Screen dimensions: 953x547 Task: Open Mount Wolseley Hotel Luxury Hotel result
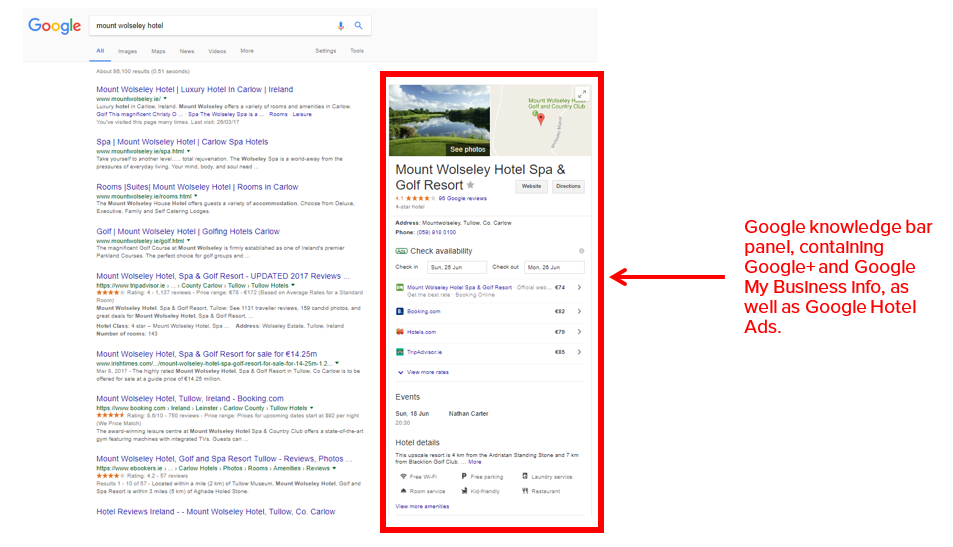194,89
